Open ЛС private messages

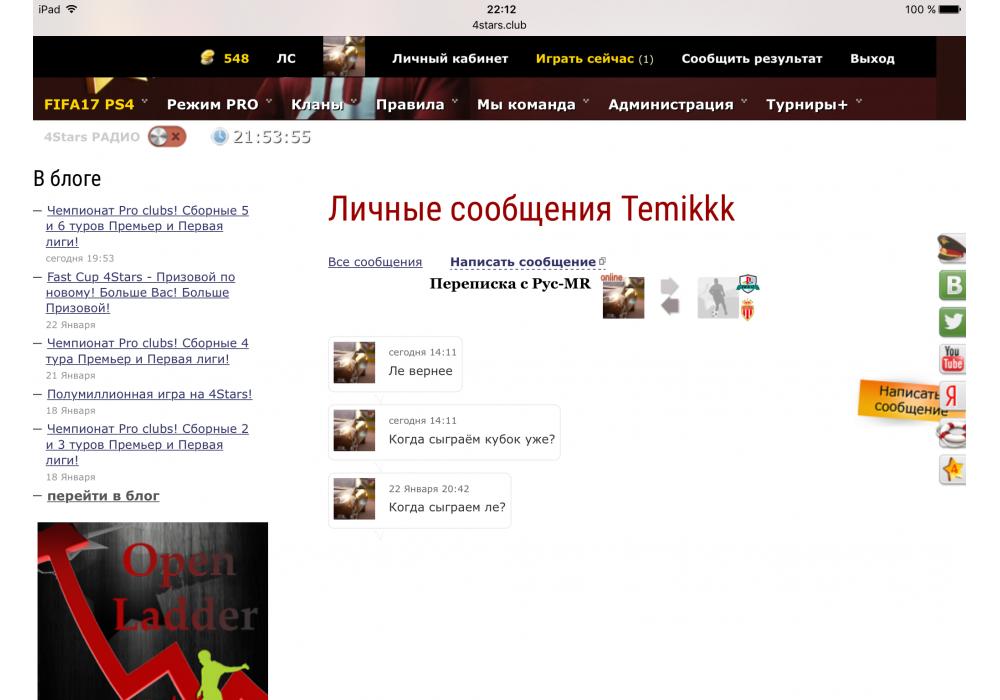tap(286, 58)
